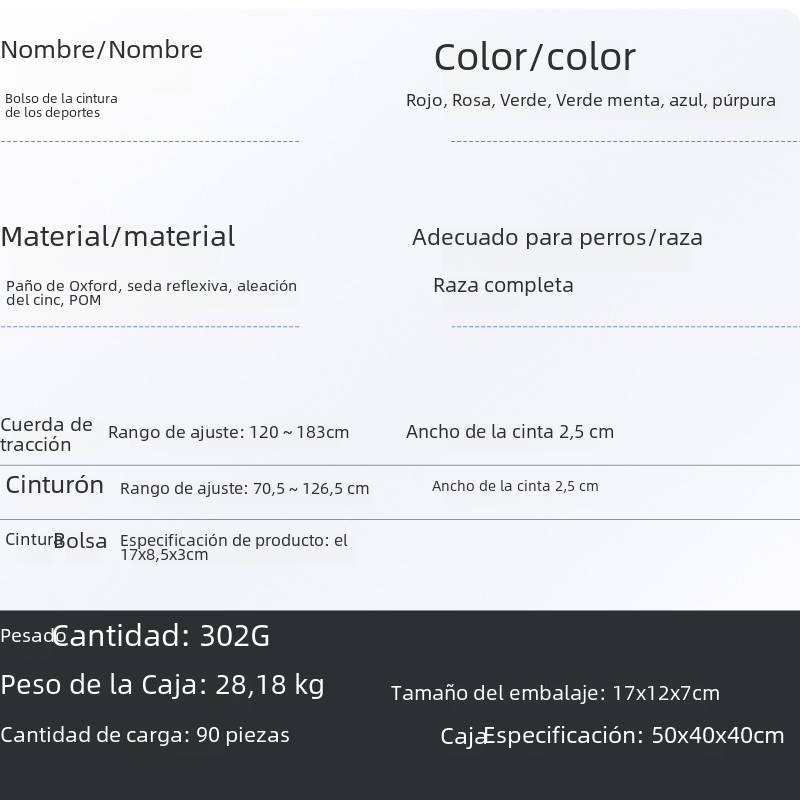
Task: Select the 'Tamaño del embalaje: 17x12x7cm' text
Action: 555,693
